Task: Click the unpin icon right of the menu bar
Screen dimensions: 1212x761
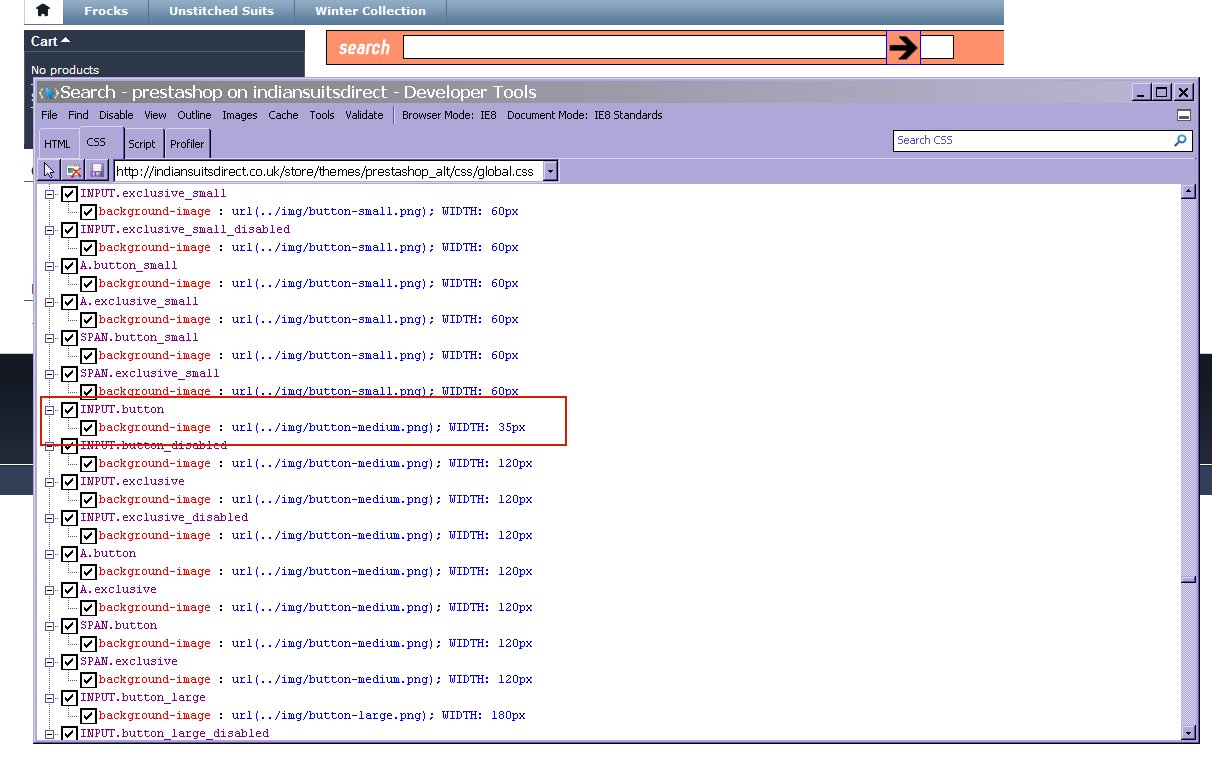Action: pos(1184,116)
